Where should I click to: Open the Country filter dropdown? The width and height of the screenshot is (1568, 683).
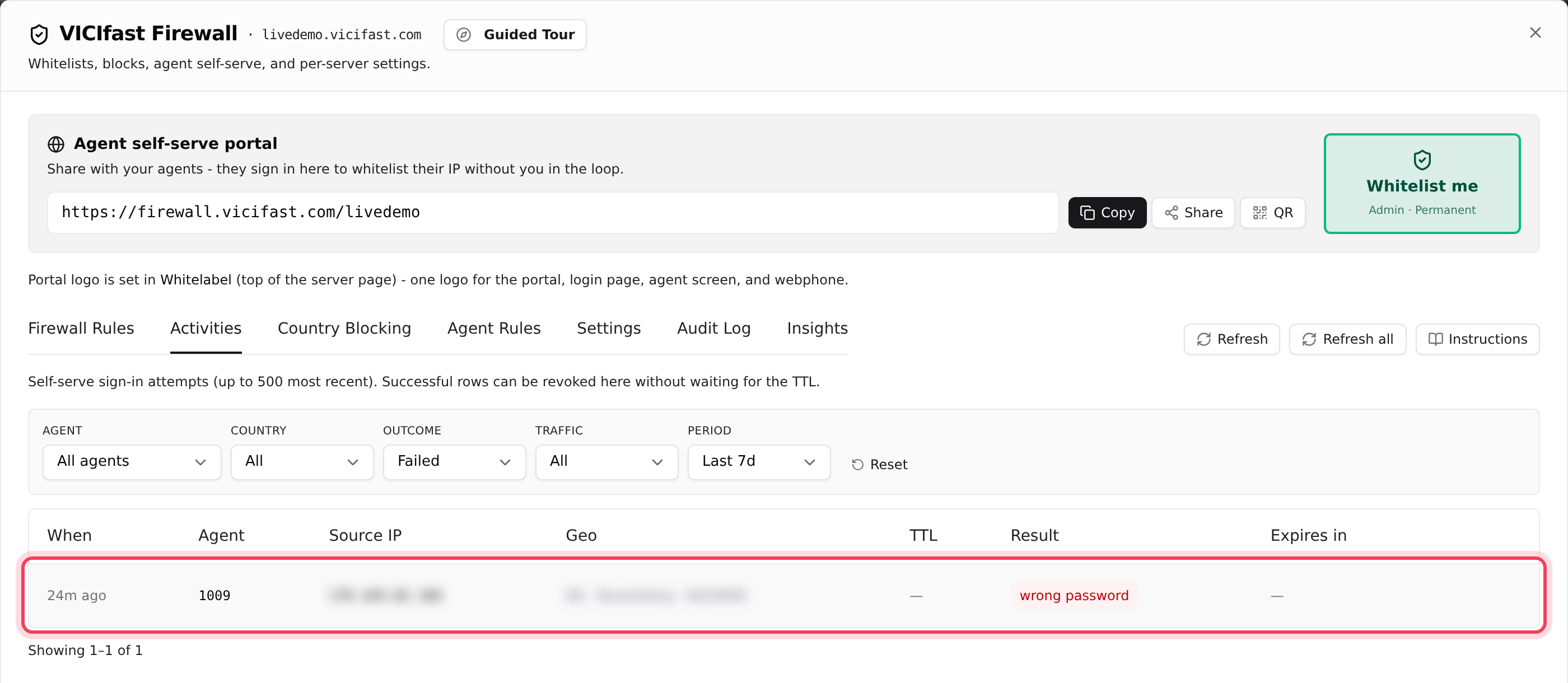pos(302,462)
